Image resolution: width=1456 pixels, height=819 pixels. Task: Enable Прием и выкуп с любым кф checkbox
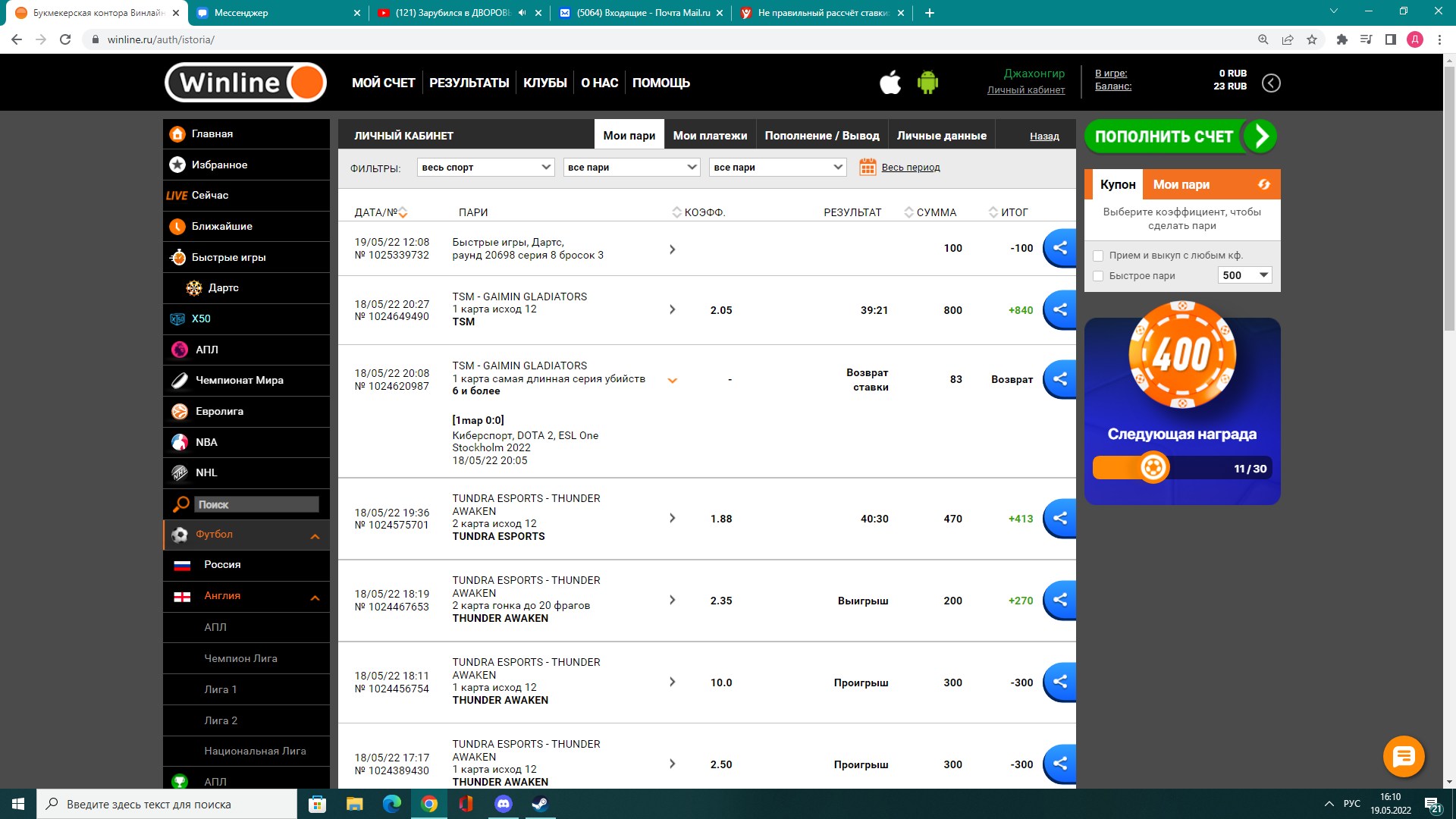click(1098, 256)
